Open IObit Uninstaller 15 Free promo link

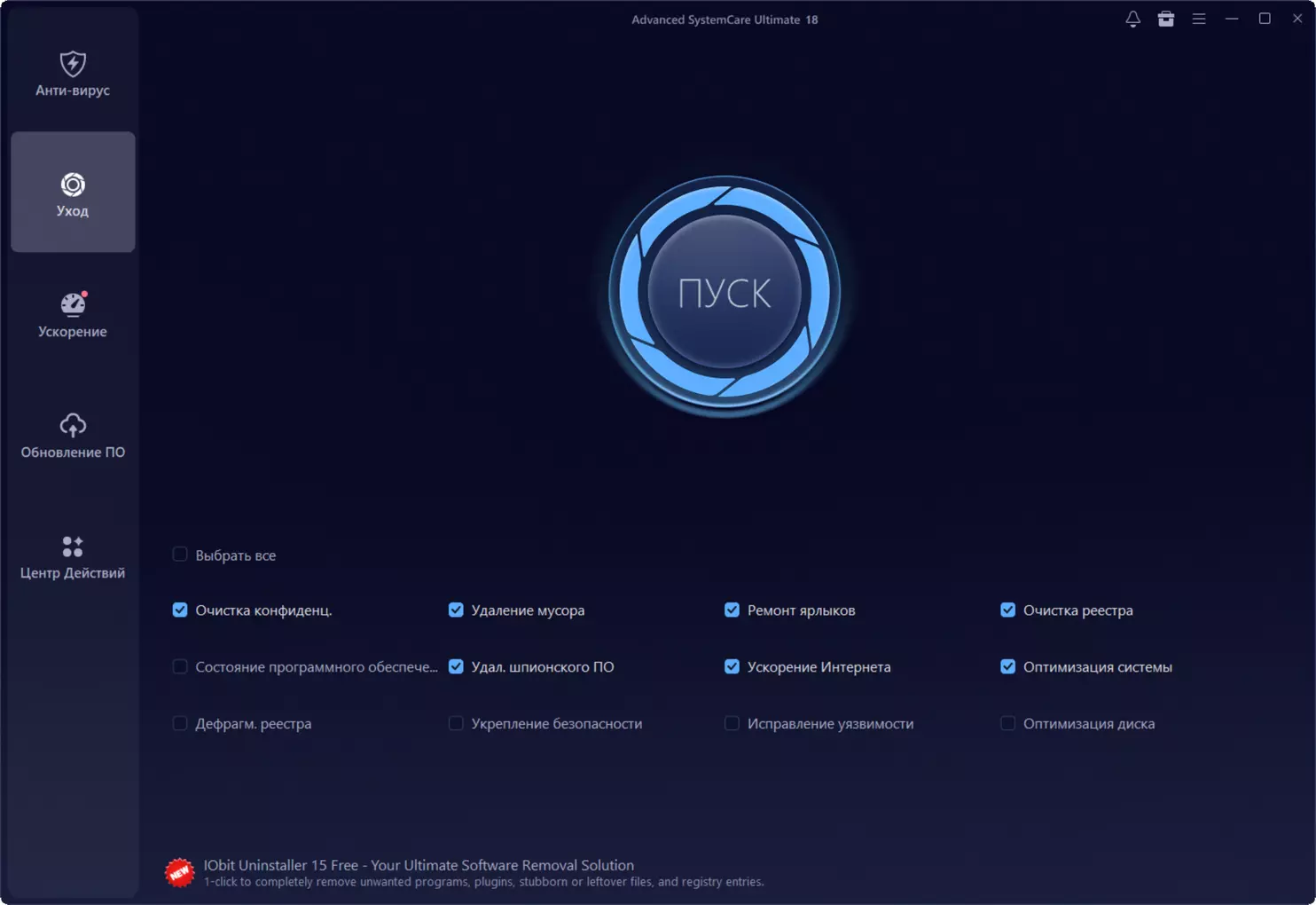[419, 865]
